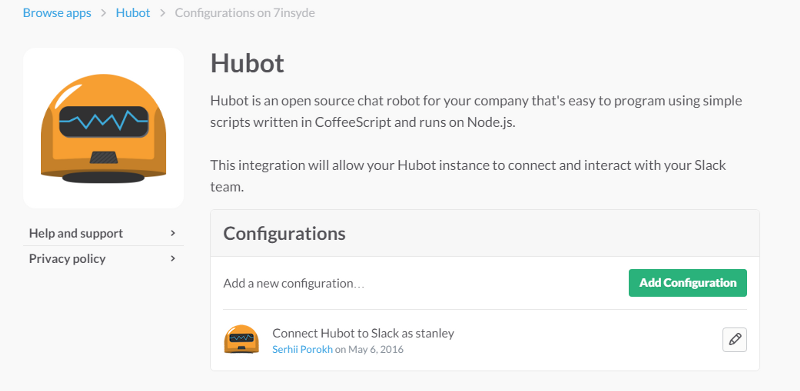
Task: Go to Browse apps breadcrumb
Action: point(57,13)
